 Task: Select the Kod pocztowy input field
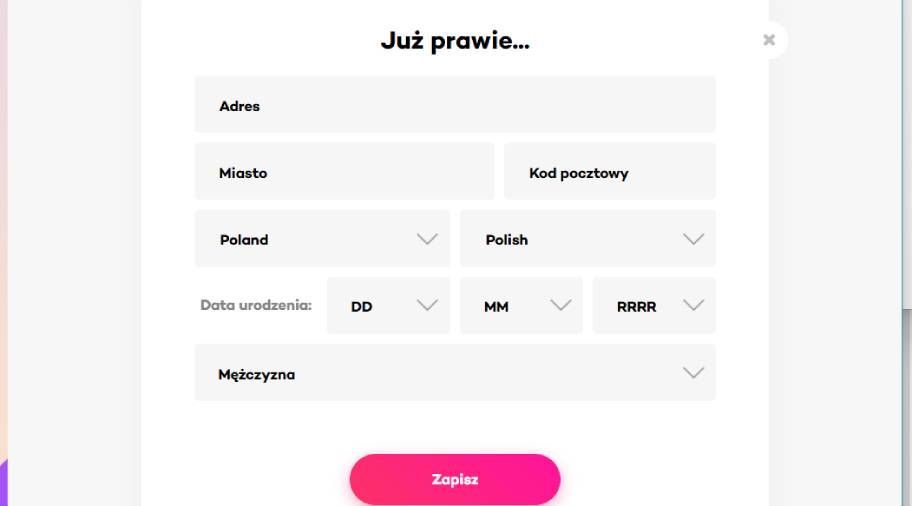click(609, 172)
